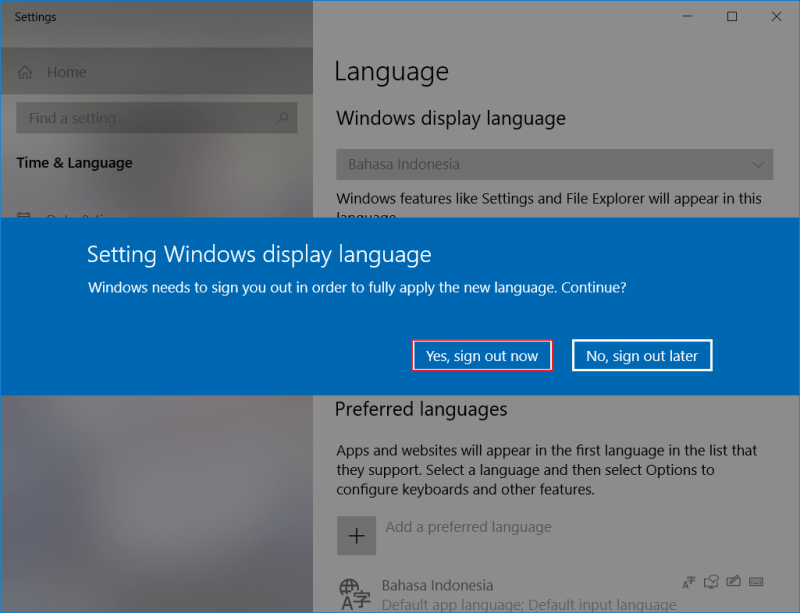Screen dimensions: 800x613
Task: Click the keyboard feature icon
Action: point(756,581)
